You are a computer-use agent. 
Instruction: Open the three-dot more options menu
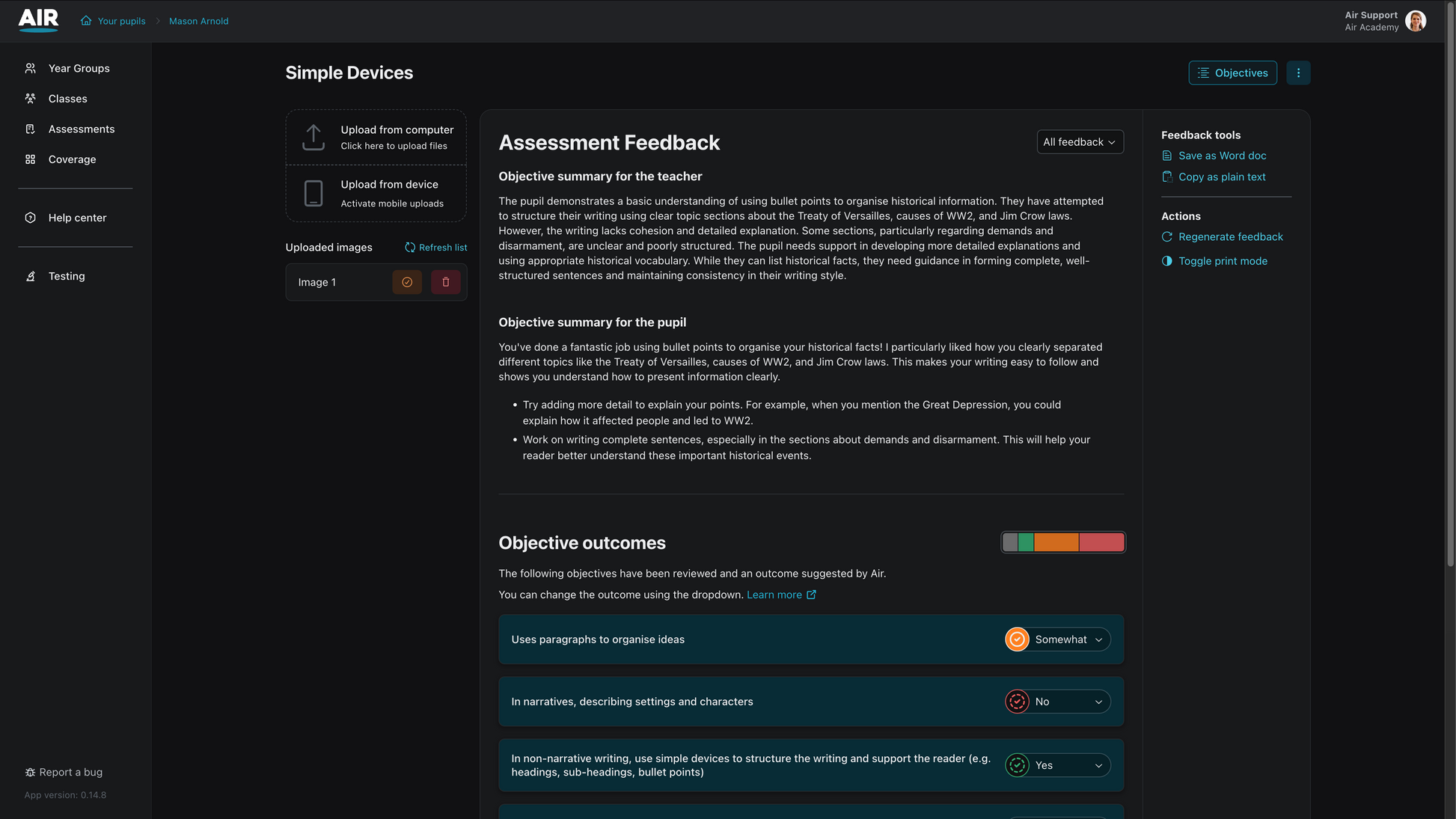tap(1298, 73)
